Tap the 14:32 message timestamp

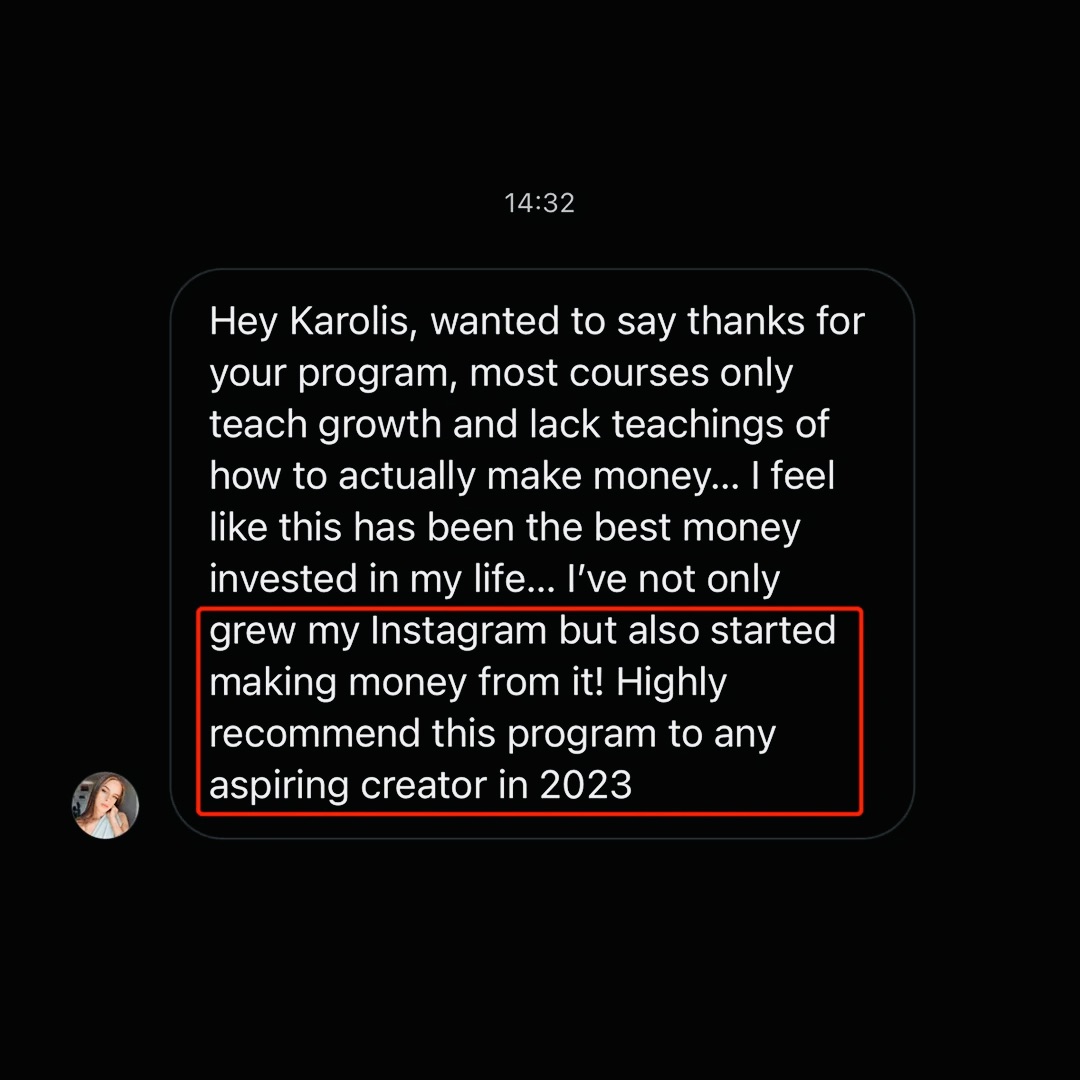539,203
